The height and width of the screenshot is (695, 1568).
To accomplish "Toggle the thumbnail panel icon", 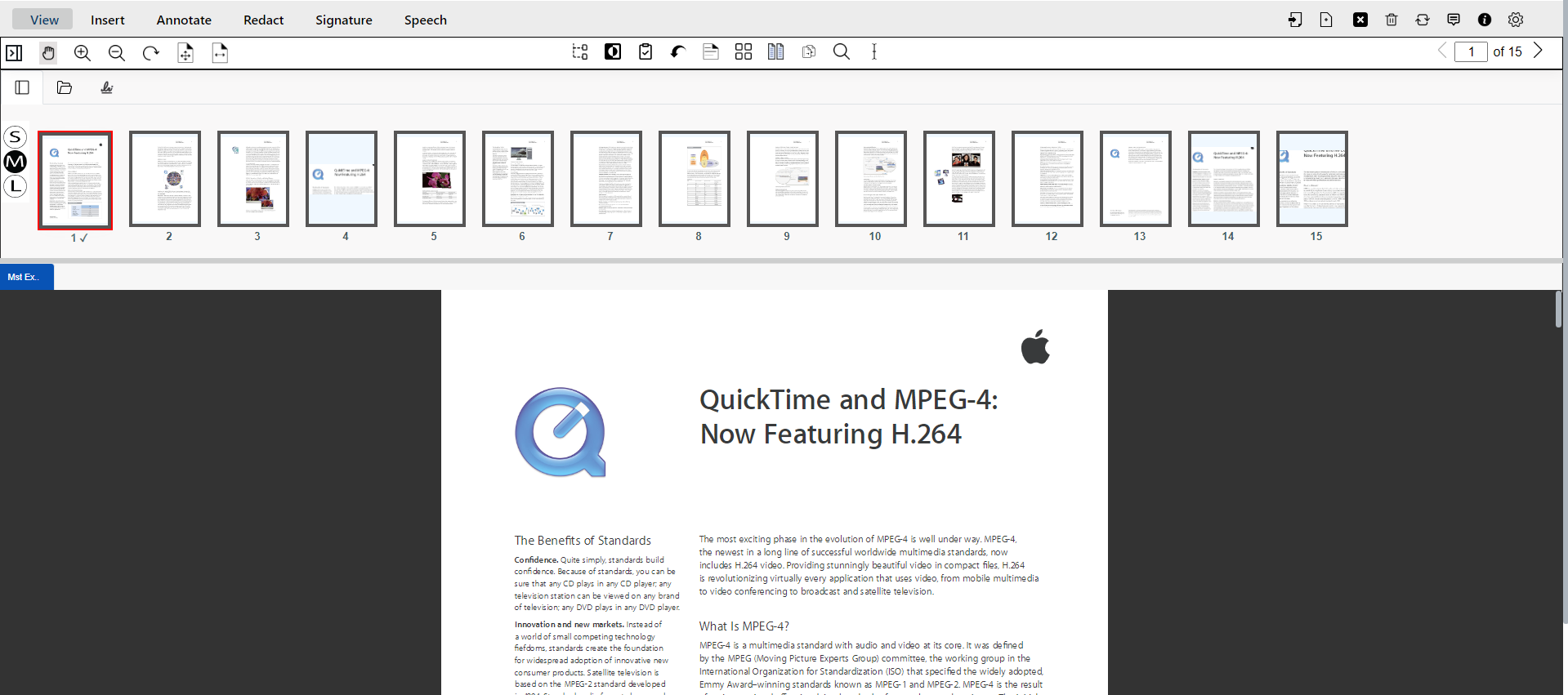I will tap(22, 87).
